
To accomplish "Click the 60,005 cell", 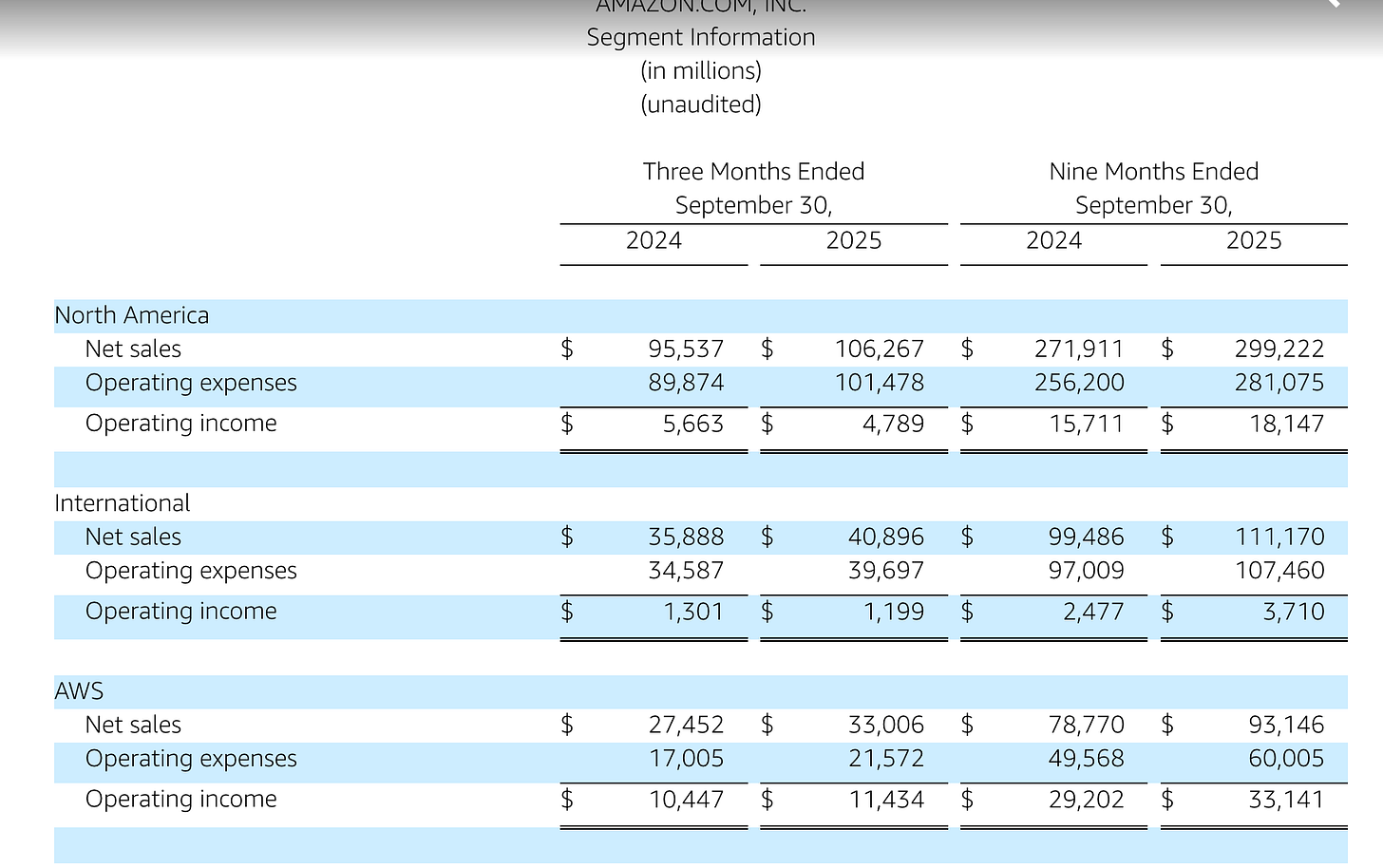I will pyautogui.click(x=1287, y=759).
